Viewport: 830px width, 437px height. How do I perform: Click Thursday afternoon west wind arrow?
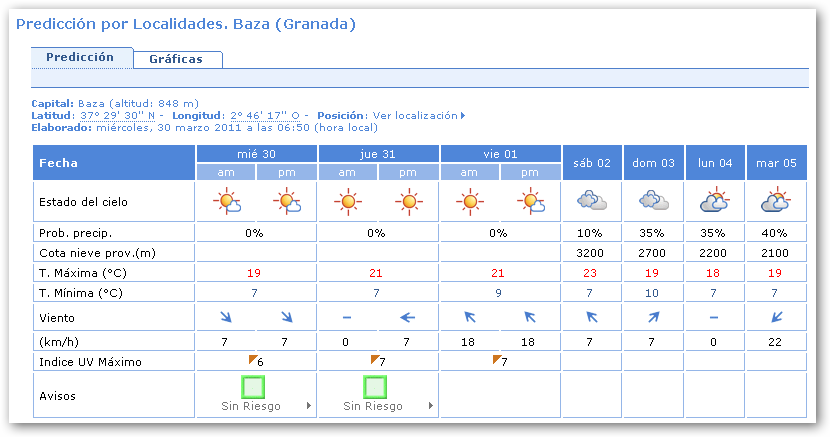point(408,317)
